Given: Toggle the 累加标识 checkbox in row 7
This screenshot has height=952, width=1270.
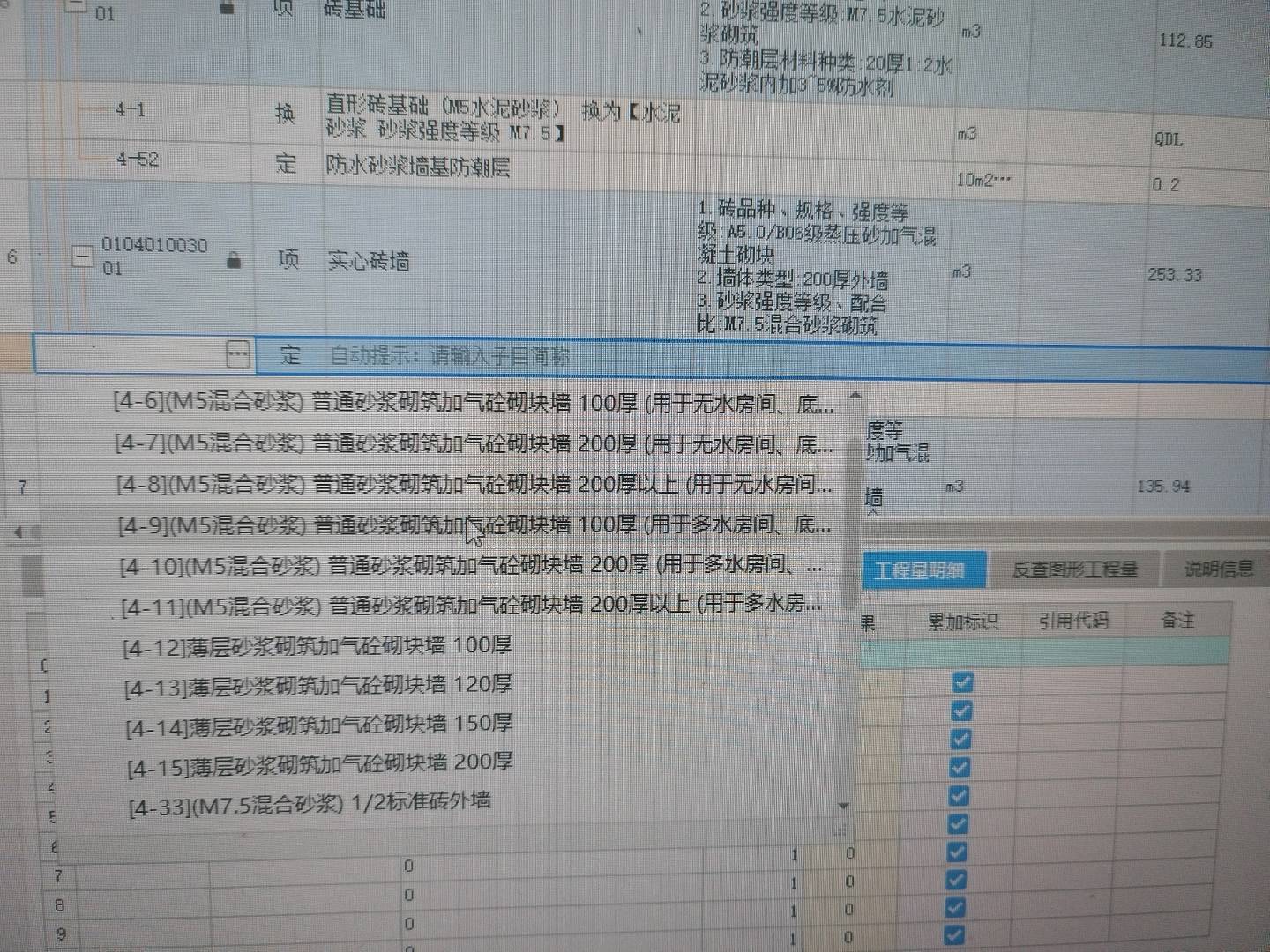Looking at the screenshot, I should pos(958,852).
